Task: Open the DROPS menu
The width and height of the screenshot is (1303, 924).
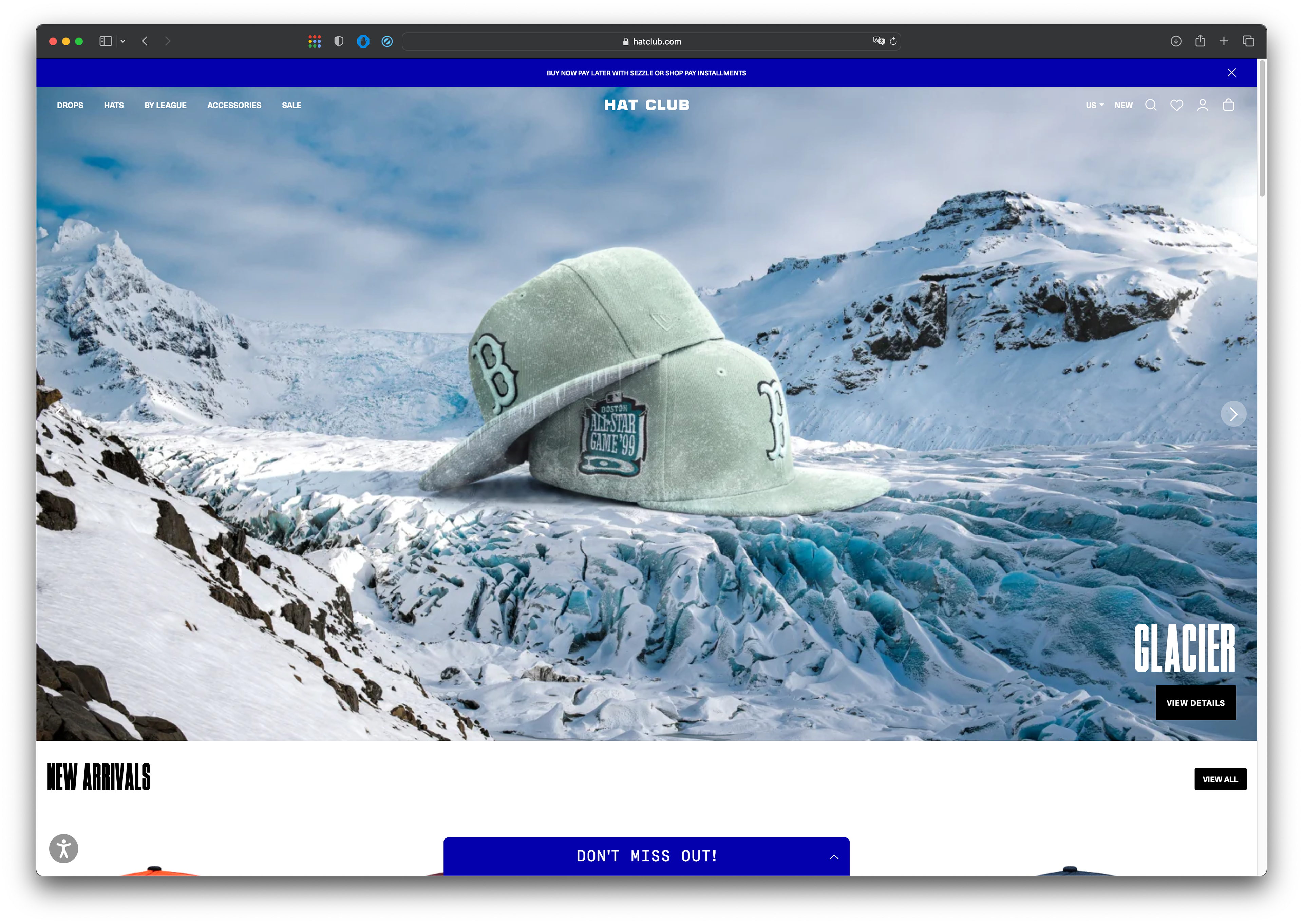Action: point(70,105)
